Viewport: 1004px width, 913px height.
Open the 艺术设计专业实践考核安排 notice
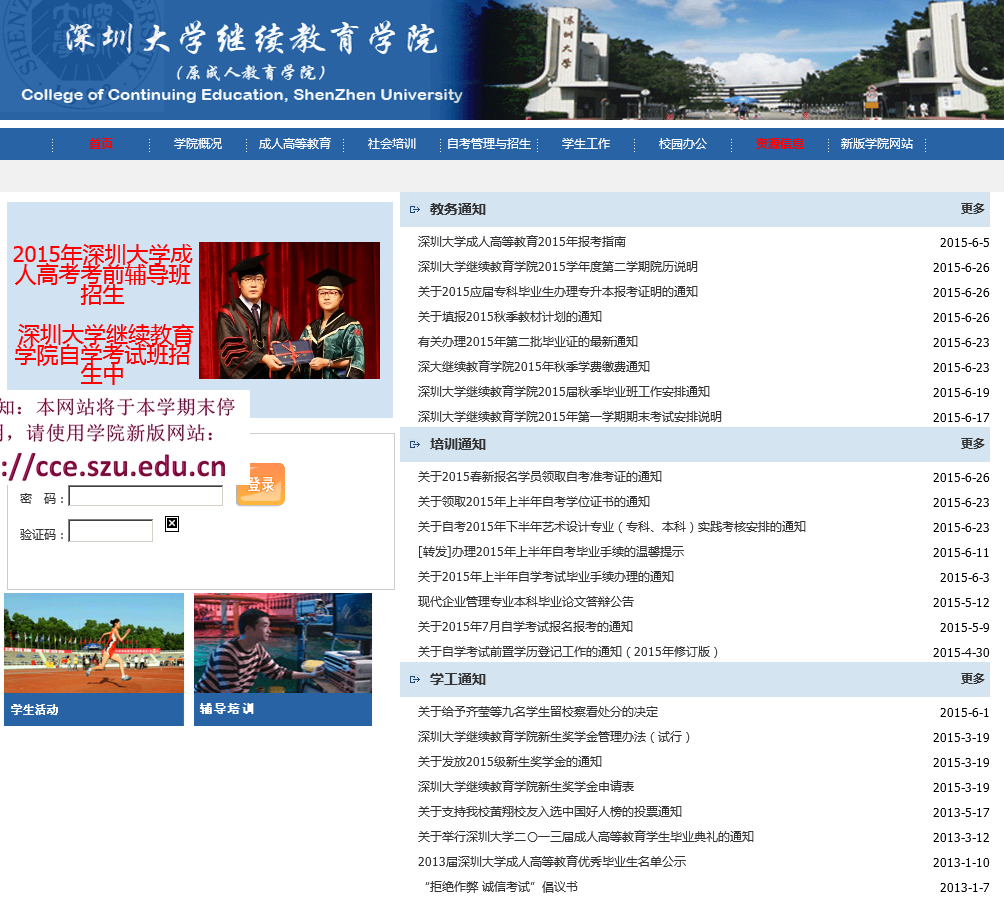[x=611, y=527]
